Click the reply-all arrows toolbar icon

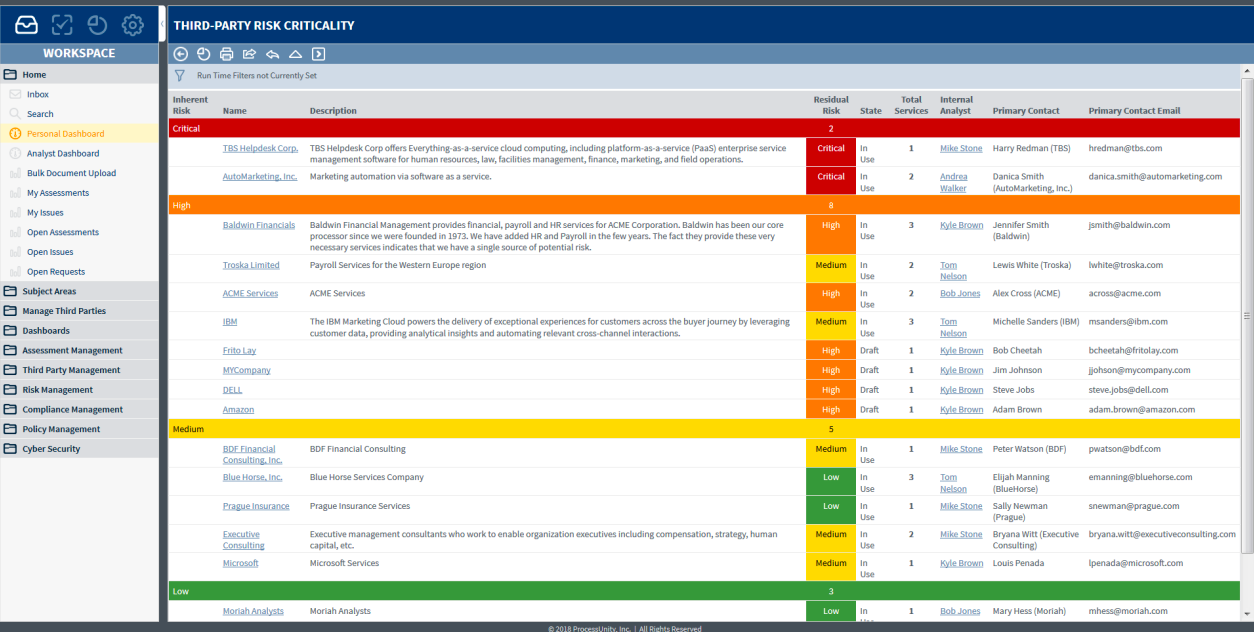click(x=273, y=54)
